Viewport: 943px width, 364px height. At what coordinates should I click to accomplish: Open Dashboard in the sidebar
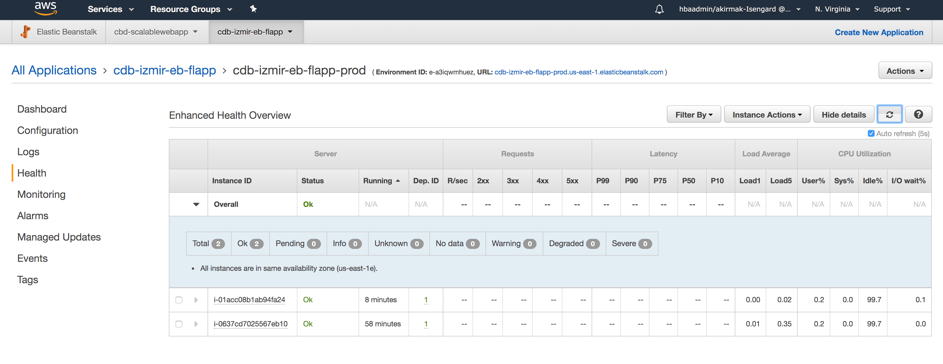tap(42, 109)
